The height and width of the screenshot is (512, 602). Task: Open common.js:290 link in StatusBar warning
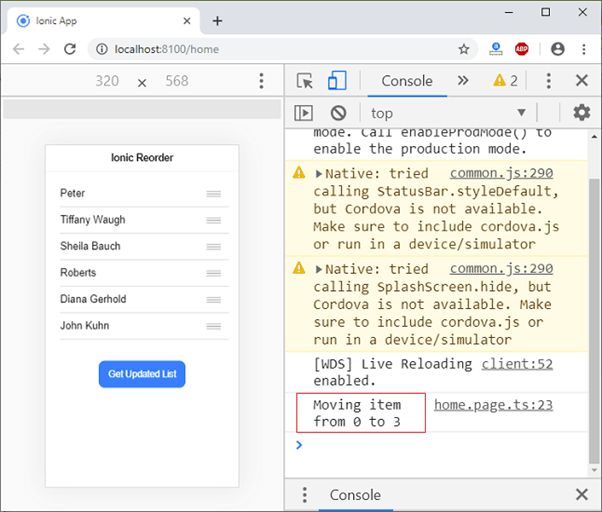pos(501,173)
